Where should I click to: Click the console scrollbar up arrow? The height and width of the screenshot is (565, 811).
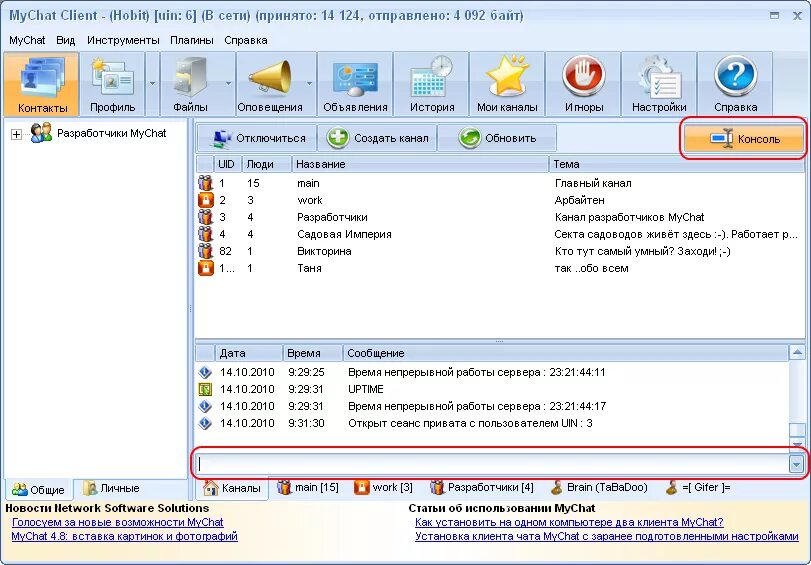click(797, 353)
